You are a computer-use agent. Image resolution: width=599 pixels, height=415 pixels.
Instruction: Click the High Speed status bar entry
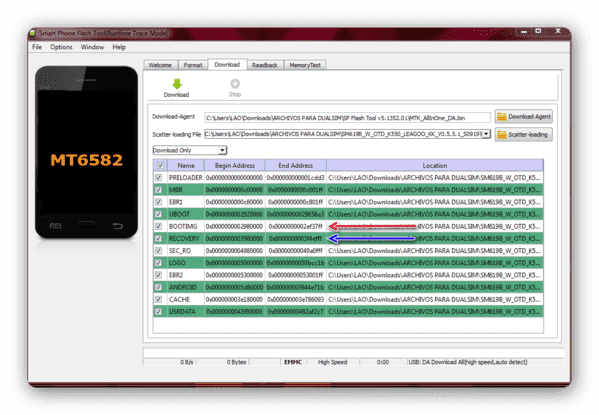tap(332, 362)
